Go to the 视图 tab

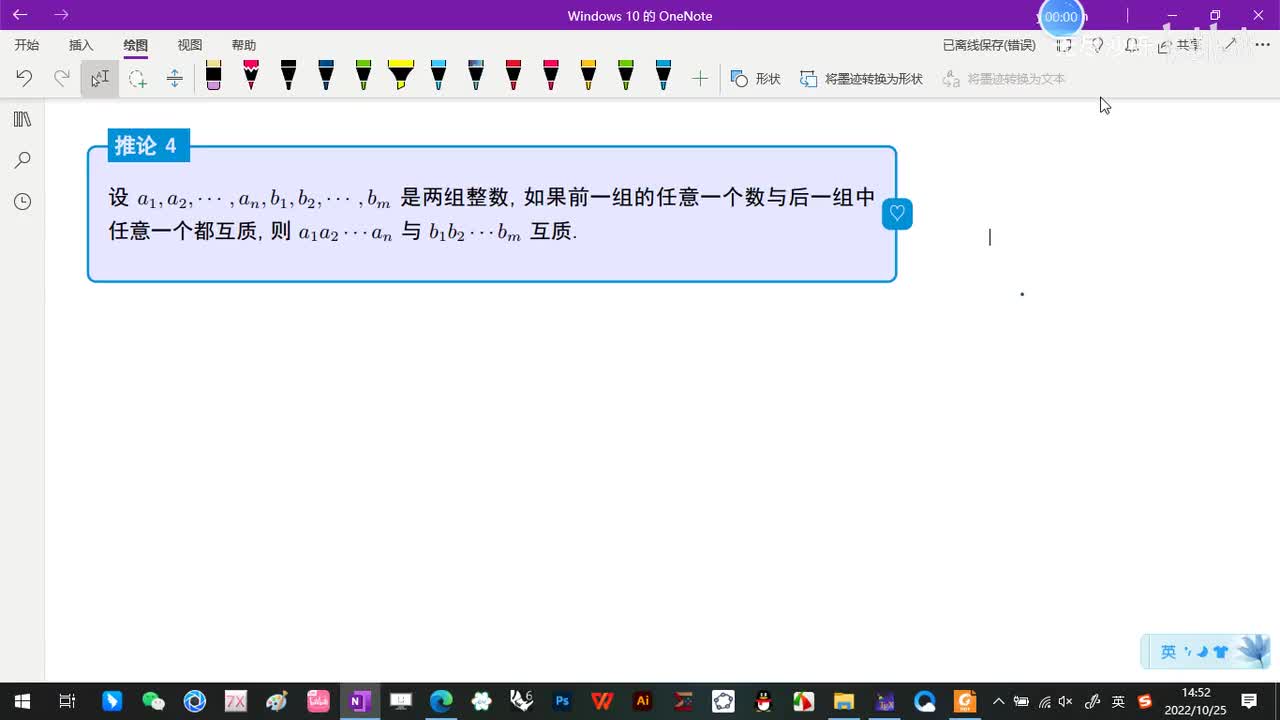point(190,45)
